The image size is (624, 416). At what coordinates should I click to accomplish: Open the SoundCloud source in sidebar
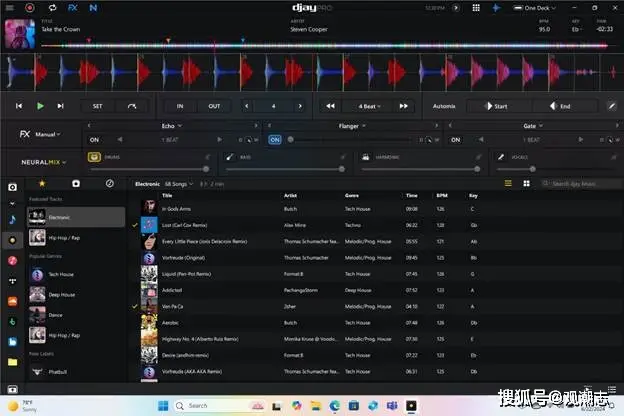click(12, 301)
